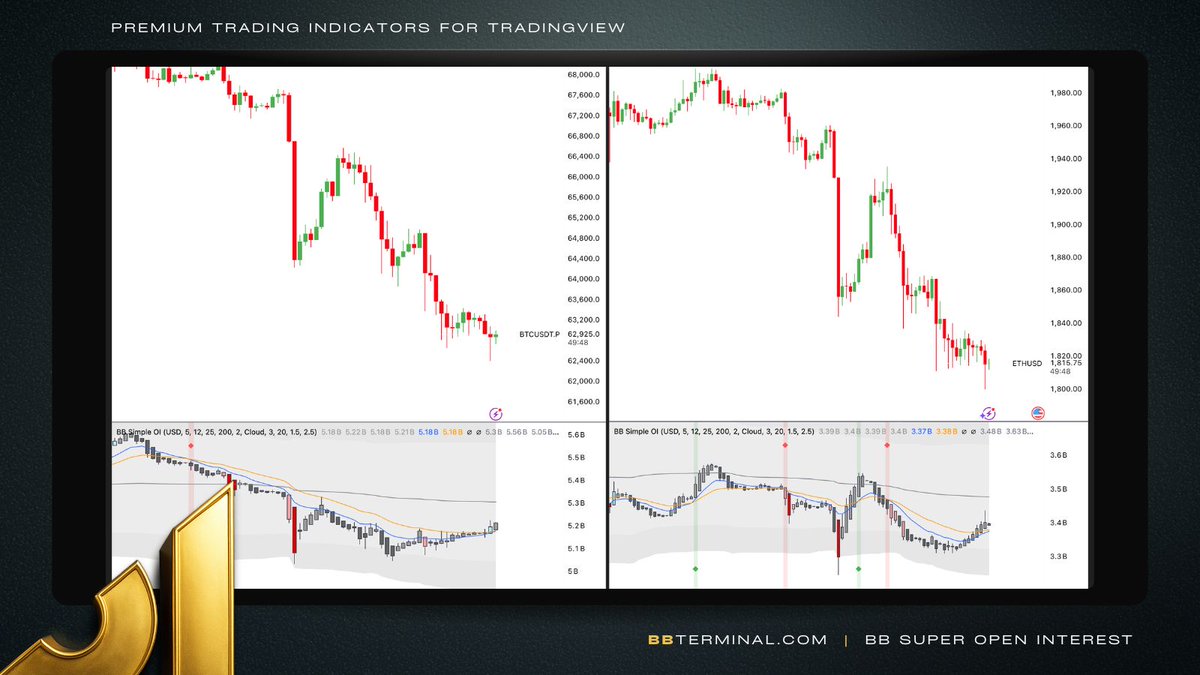
Task: Click the purple lightning icon on BTC chart
Action: [496, 412]
